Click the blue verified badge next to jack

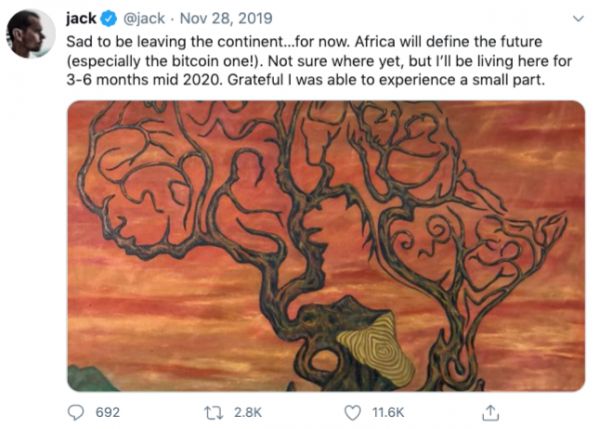coord(109,18)
